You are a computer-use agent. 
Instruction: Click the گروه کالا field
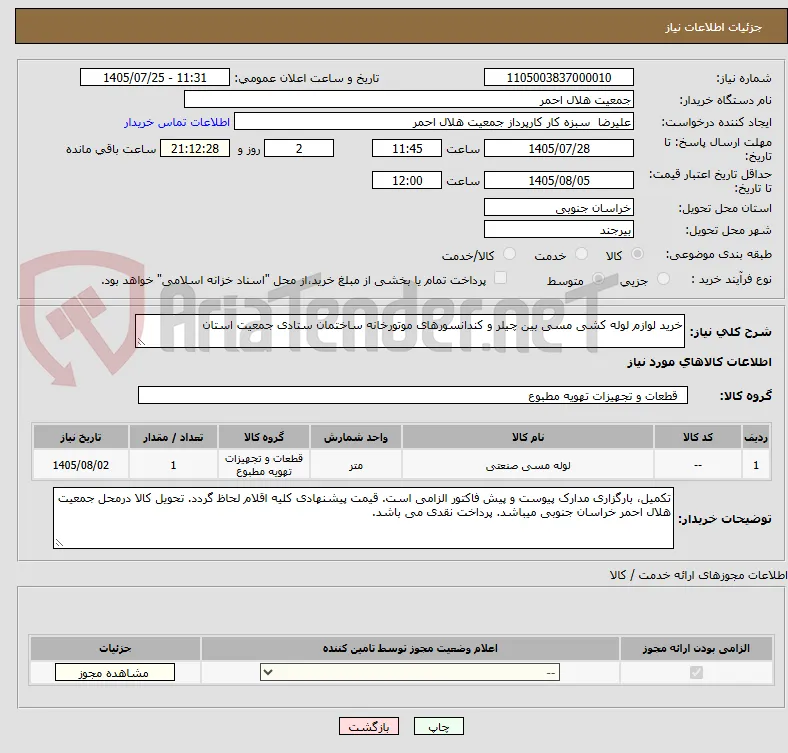pyautogui.click(x=413, y=396)
